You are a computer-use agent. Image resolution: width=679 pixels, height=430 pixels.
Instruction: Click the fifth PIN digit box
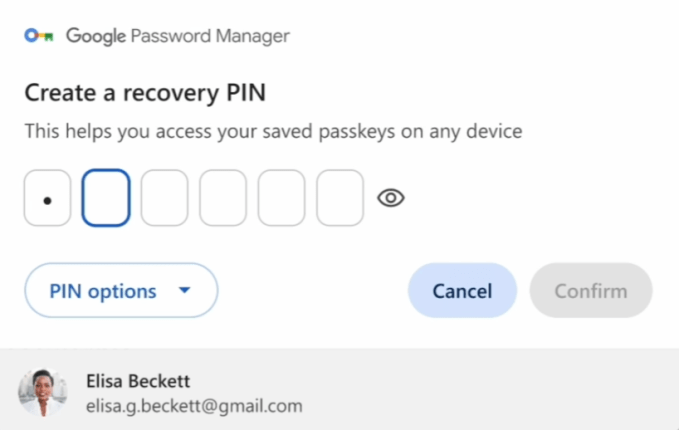281,198
